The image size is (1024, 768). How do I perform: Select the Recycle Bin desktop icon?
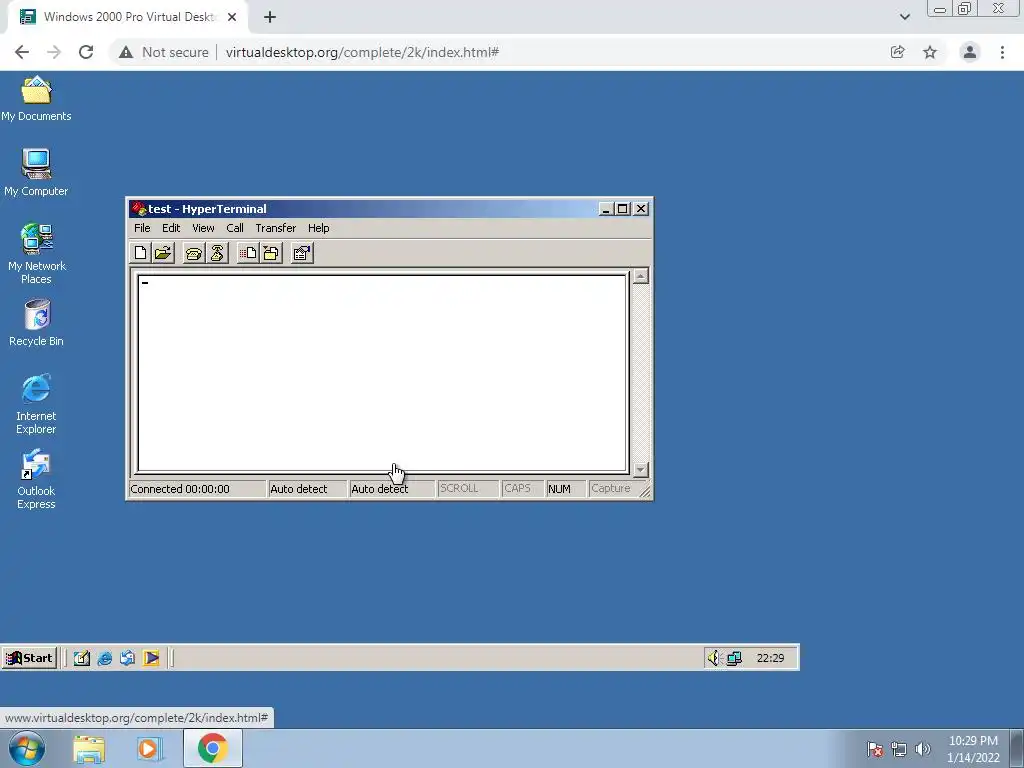click(37, 323)
